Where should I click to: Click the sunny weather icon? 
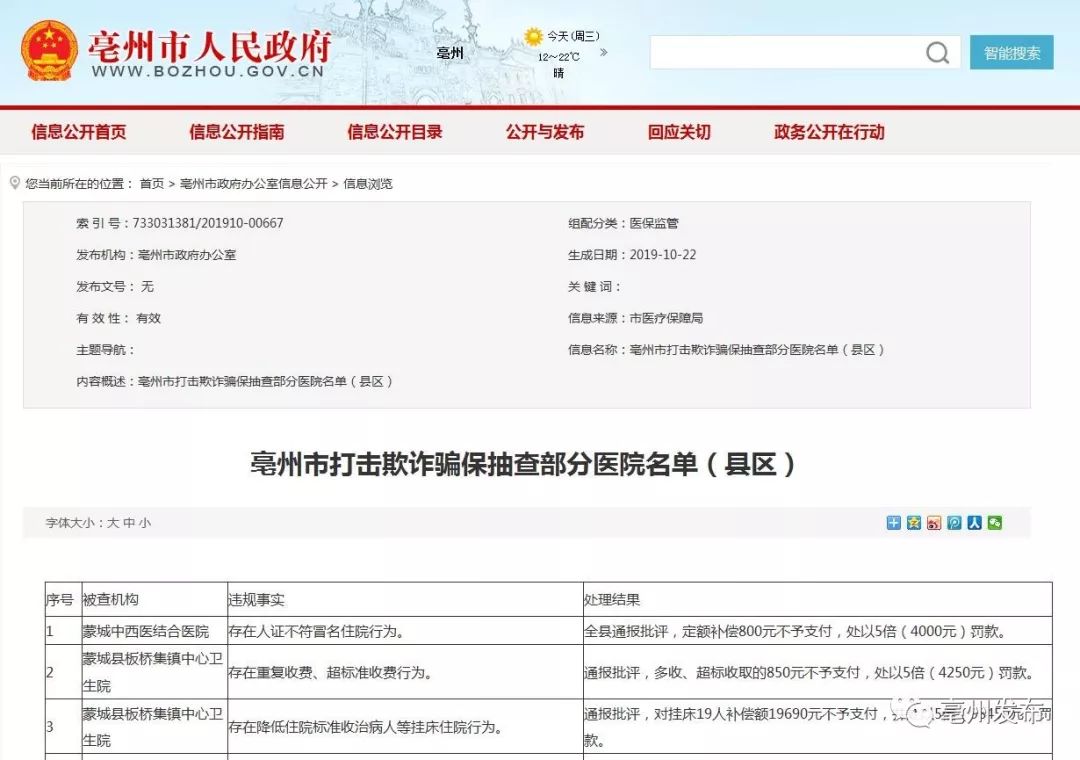(533, 37)
